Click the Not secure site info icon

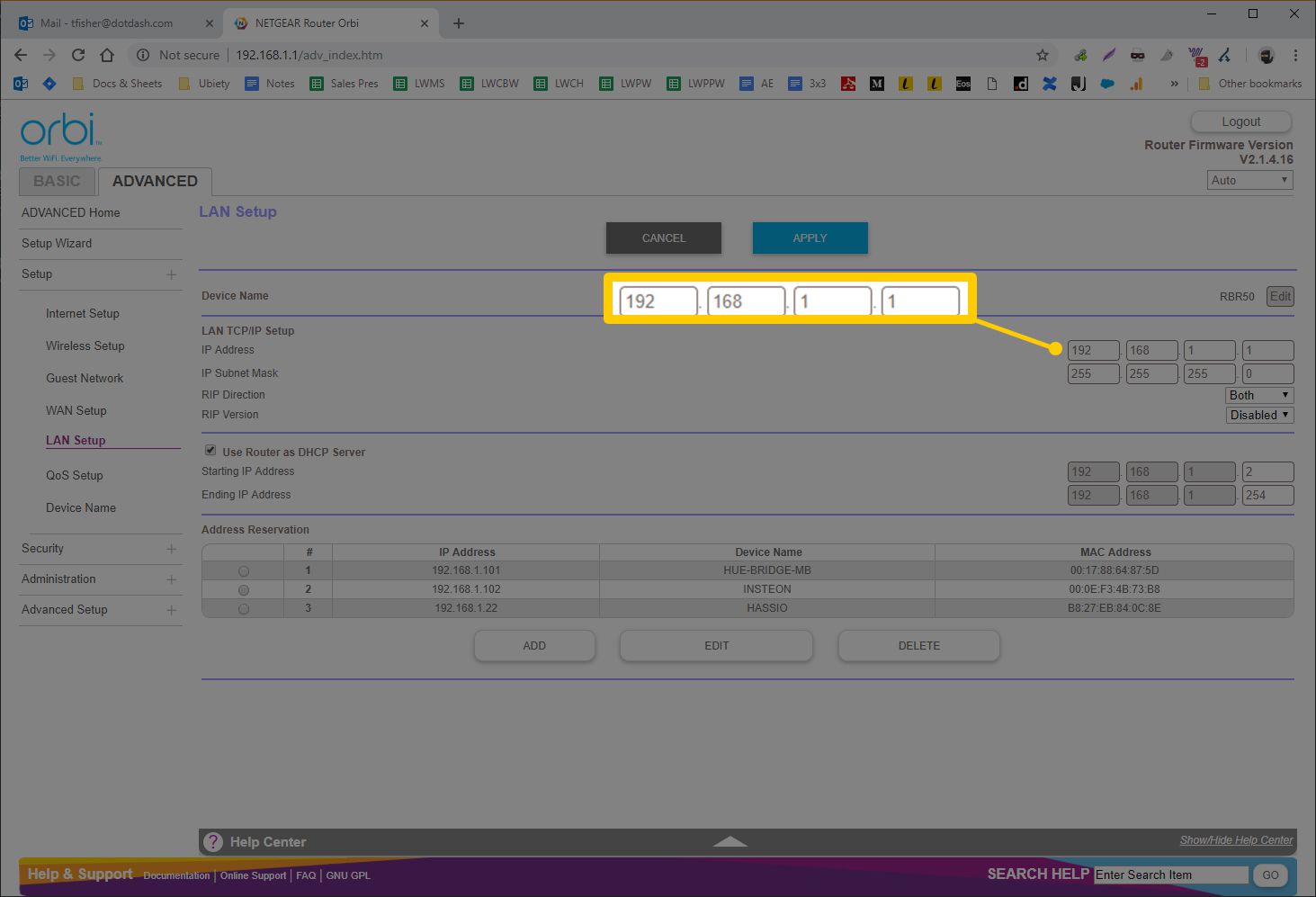pos(143,55)
